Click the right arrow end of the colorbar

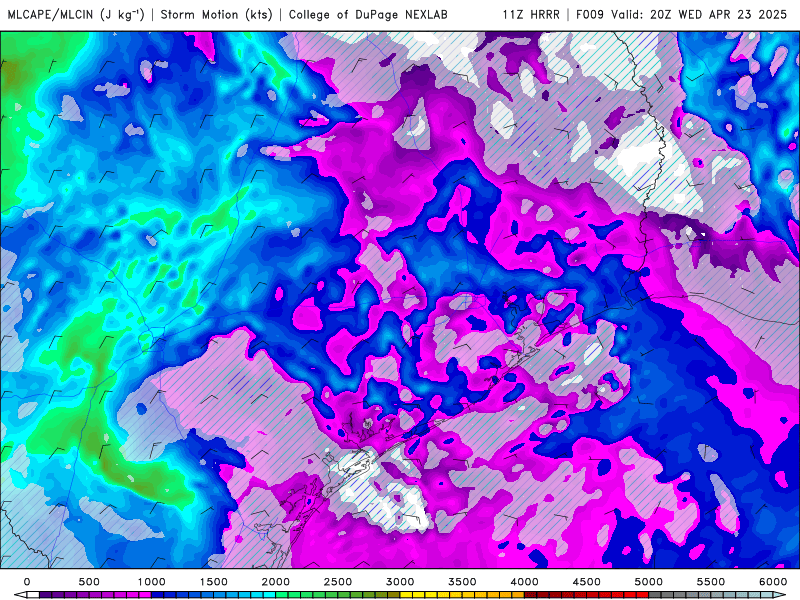tap(781, 595)
